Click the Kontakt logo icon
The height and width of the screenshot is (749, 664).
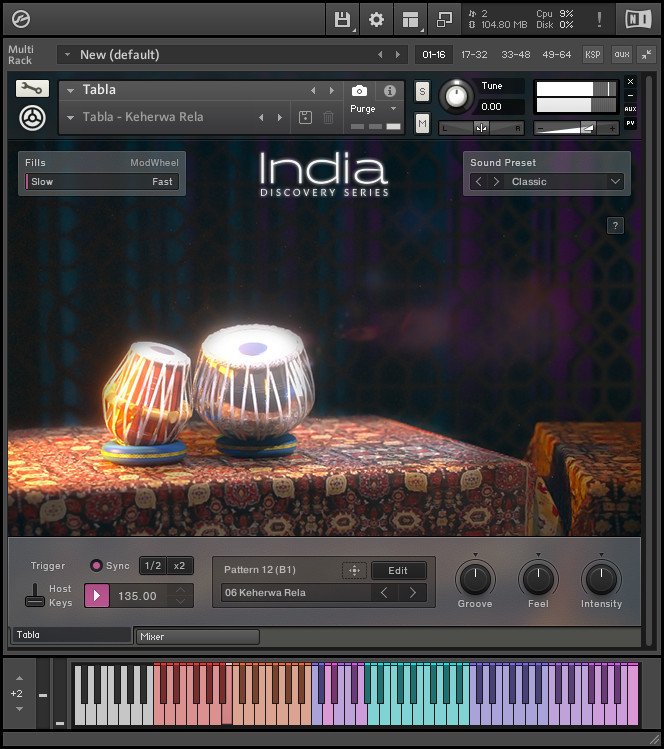(x=21, y=19)
